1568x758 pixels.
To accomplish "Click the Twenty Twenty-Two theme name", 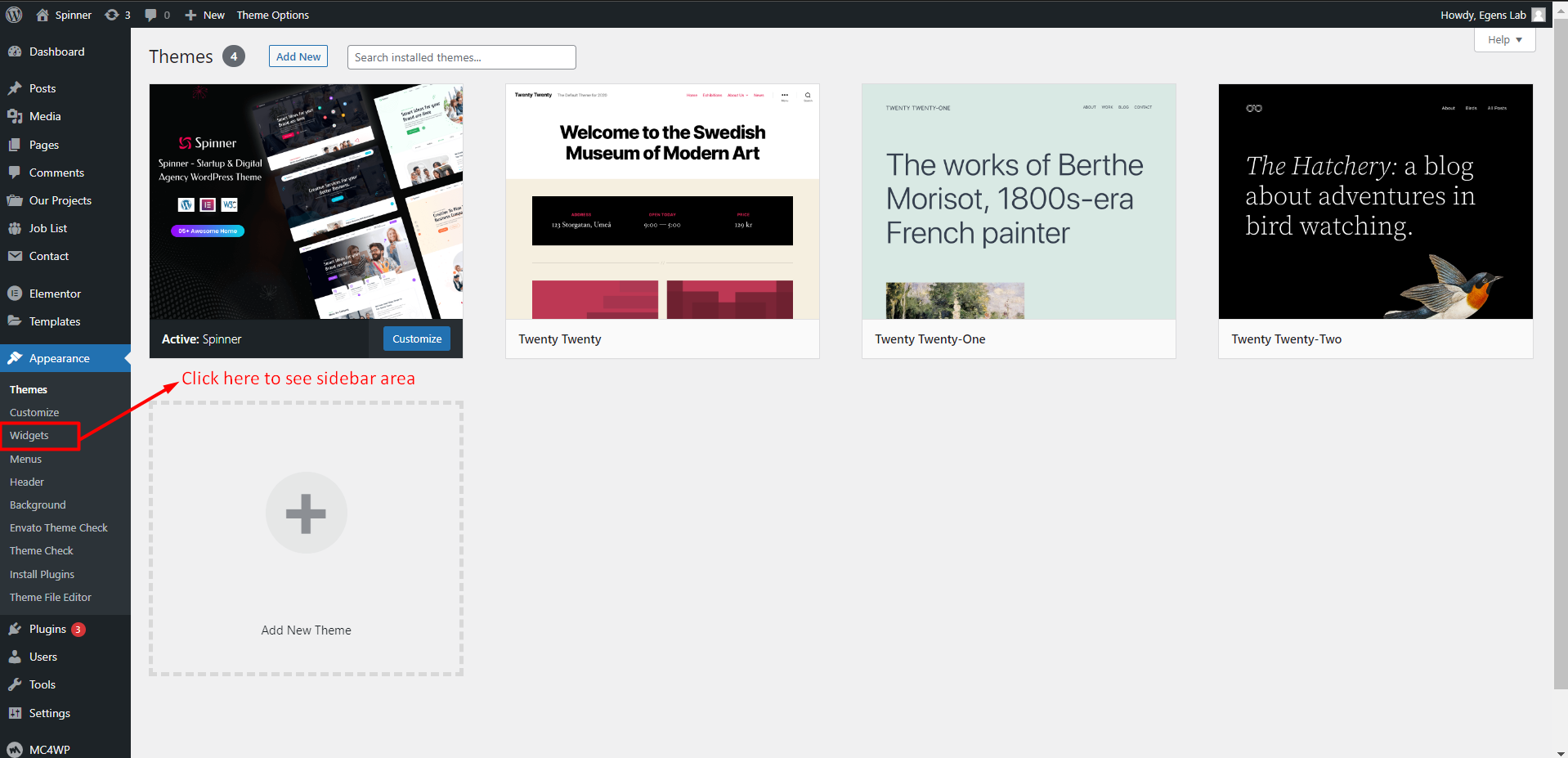I will pos(1287,339).
